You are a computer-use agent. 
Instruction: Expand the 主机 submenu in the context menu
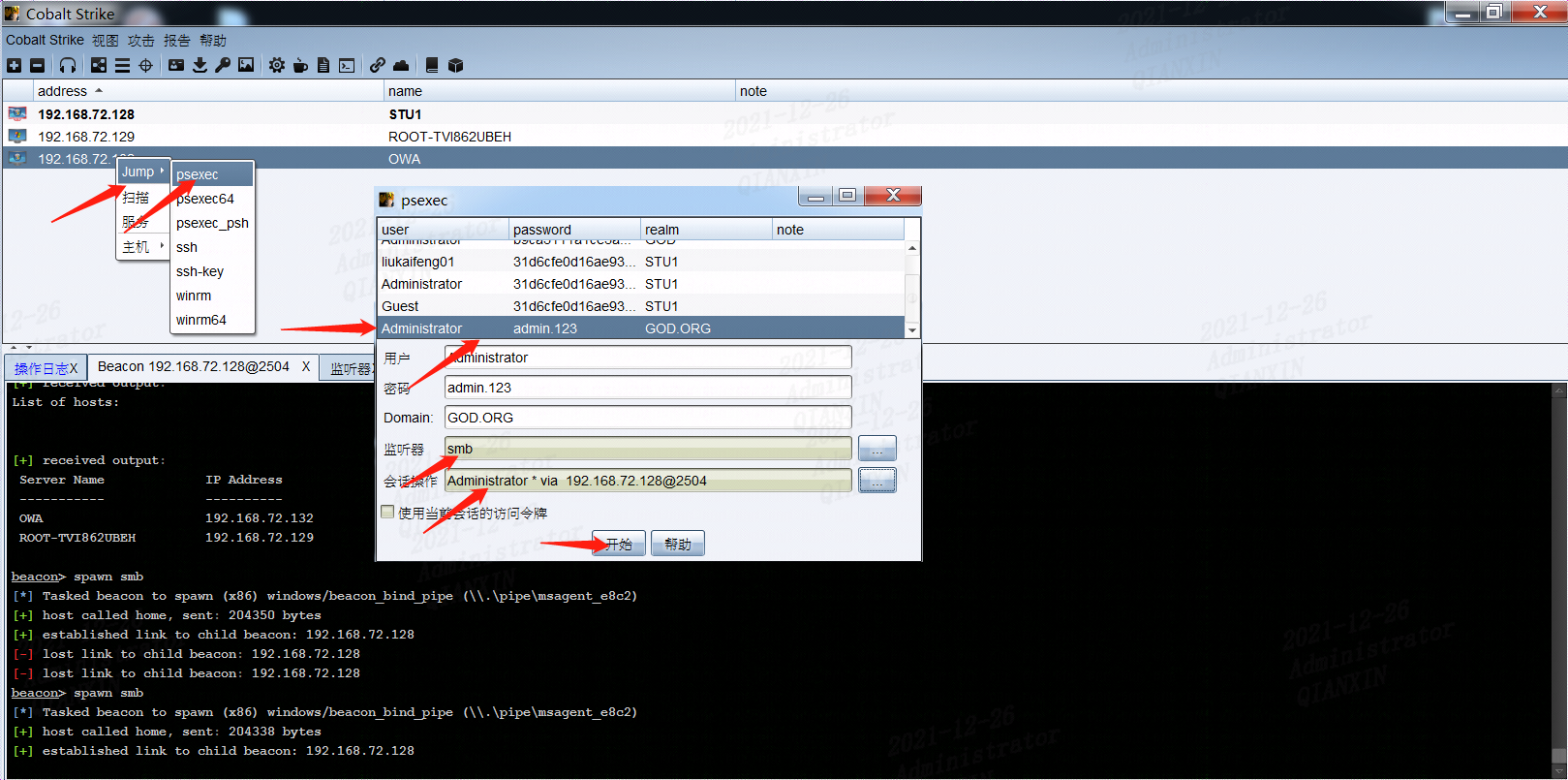(x=143, y=247)
